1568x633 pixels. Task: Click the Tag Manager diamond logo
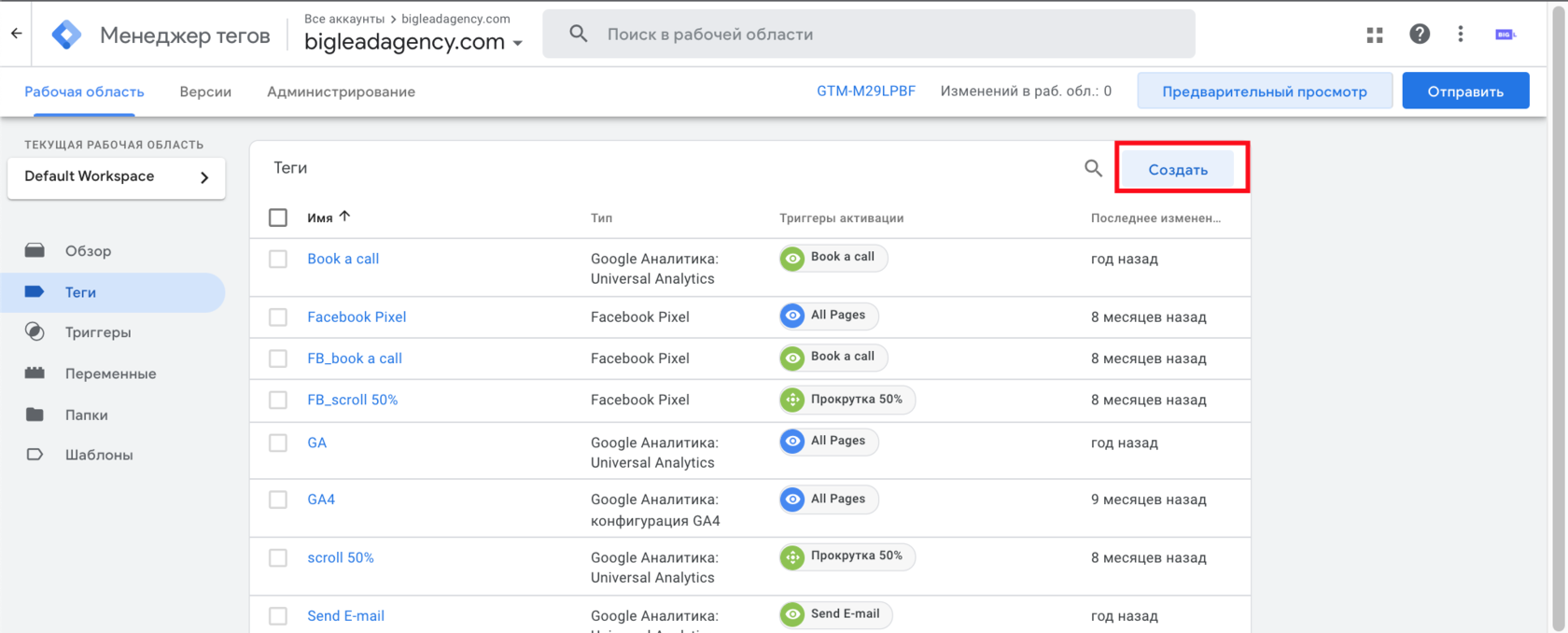click(66, 35)
